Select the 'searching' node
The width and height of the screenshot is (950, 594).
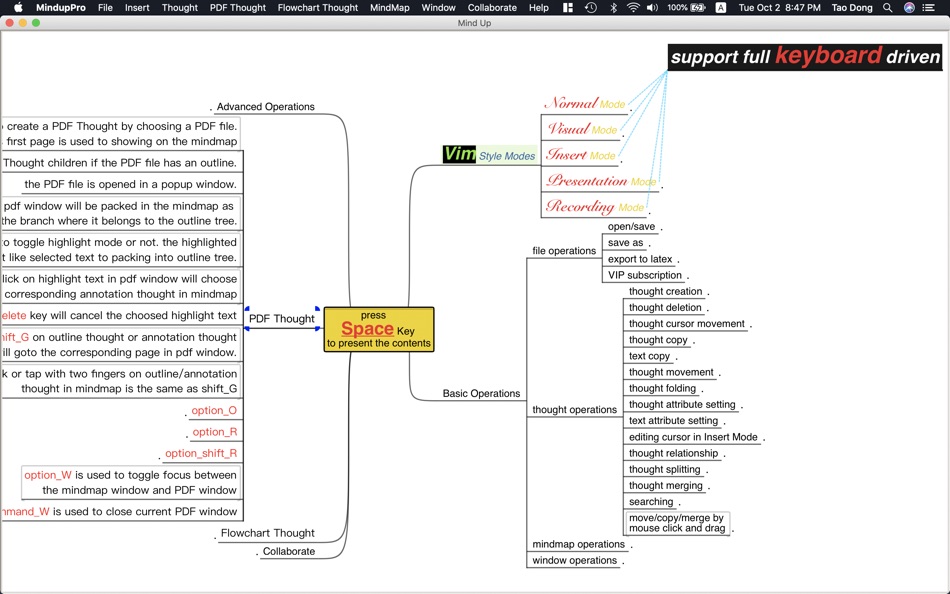651,502
